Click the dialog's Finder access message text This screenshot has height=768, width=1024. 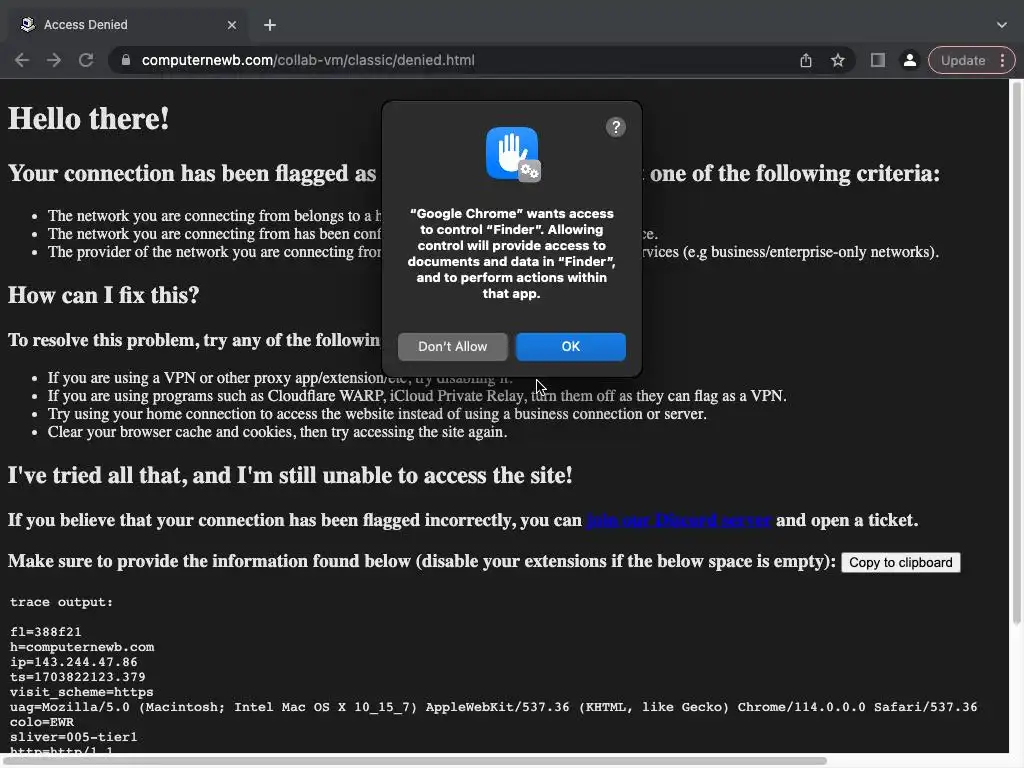(511, 253)
